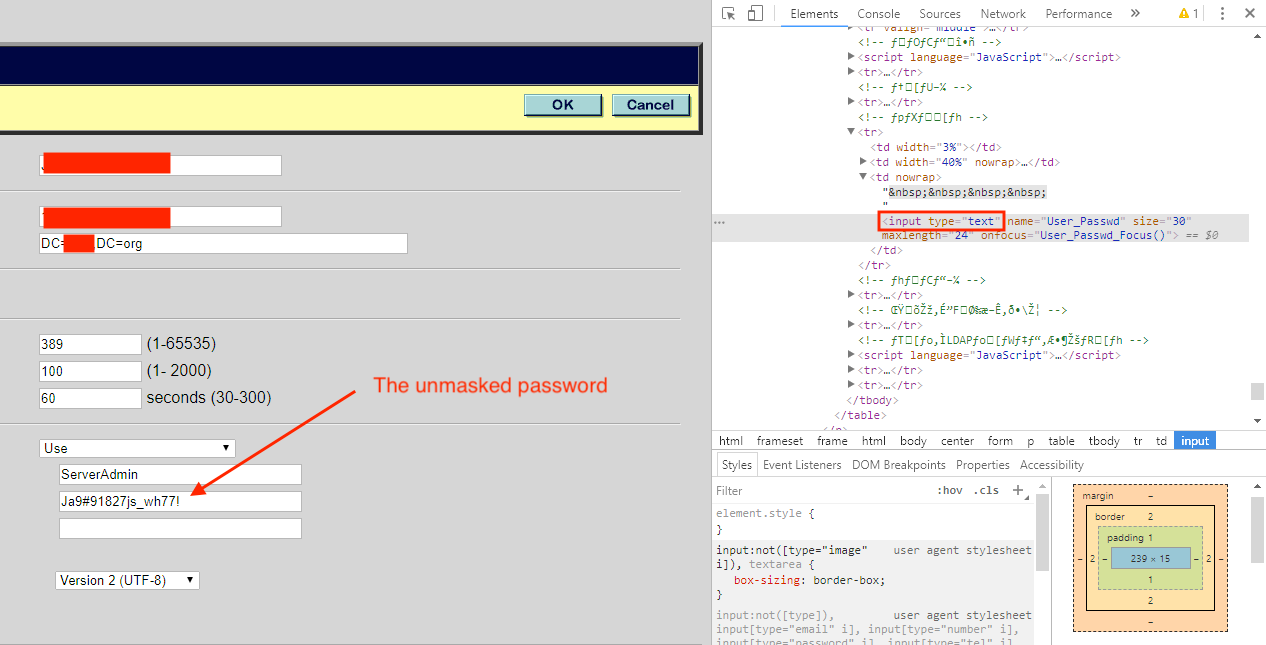Select the Styles pane tab
Viewport: 1266px width, 645px height.
click(x=737, y=465)
